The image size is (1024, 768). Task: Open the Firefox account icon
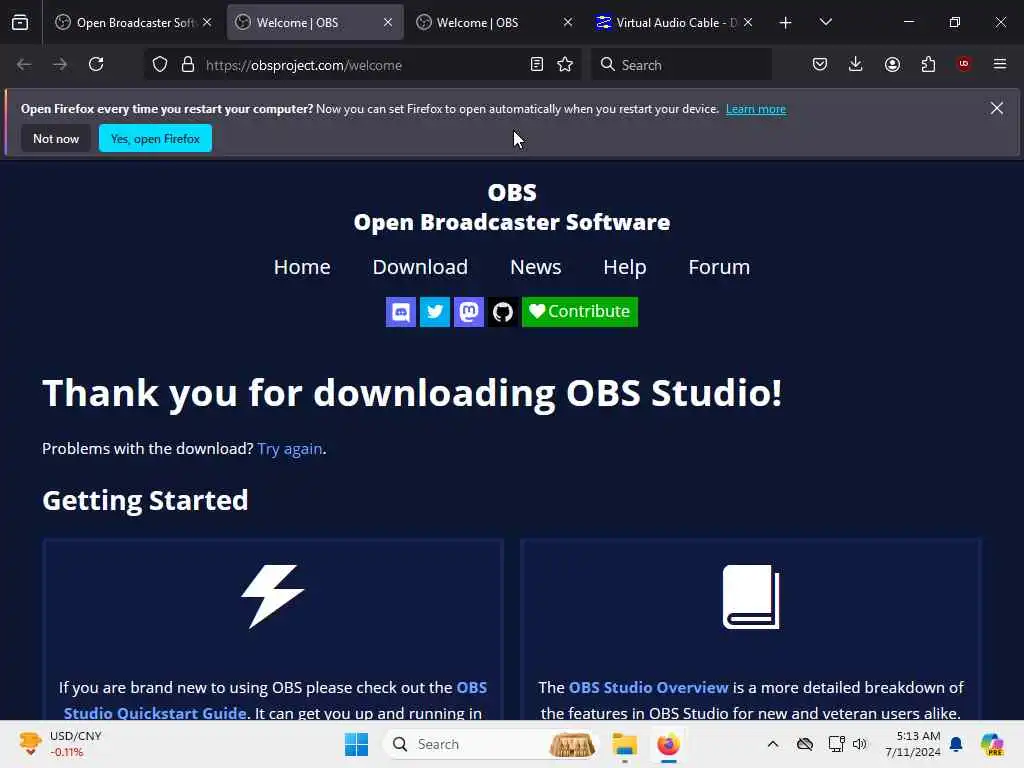point(892,64)
